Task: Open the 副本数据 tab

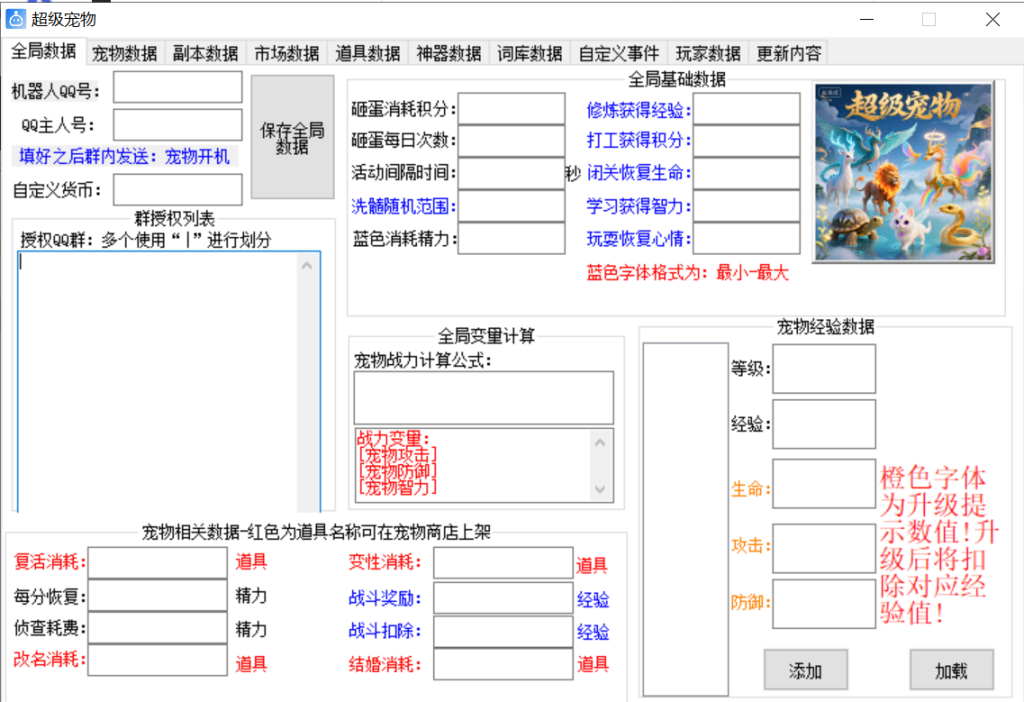Action: [205, 54]
